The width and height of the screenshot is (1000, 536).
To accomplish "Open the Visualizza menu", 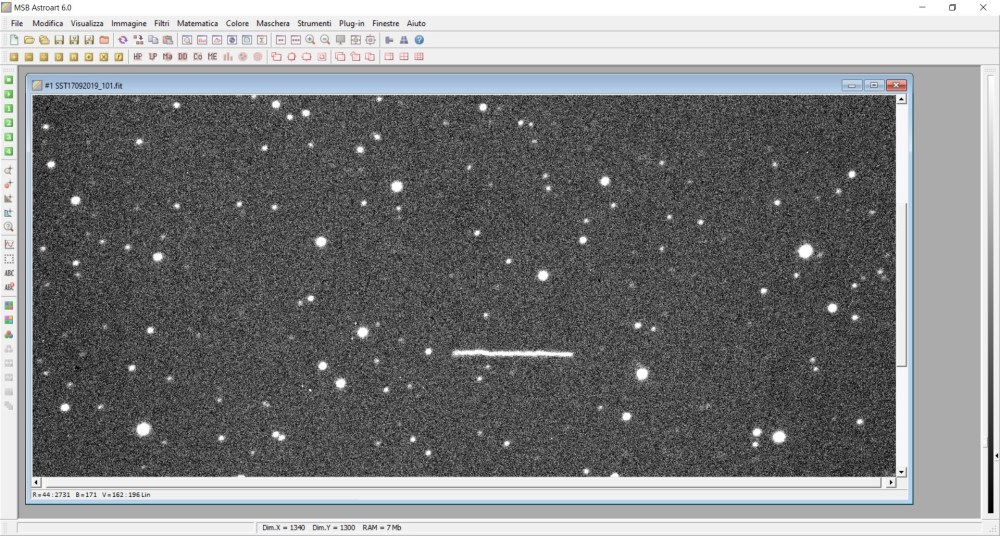I will coord(87,24).
